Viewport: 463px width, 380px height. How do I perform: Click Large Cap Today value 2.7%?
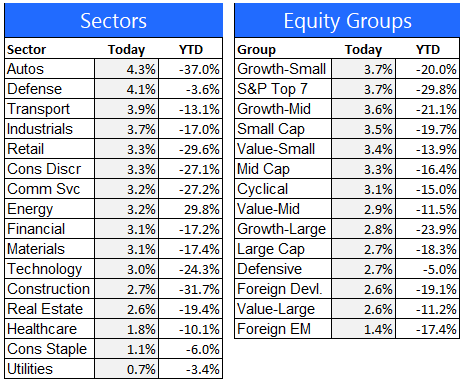tap(364, 249)
